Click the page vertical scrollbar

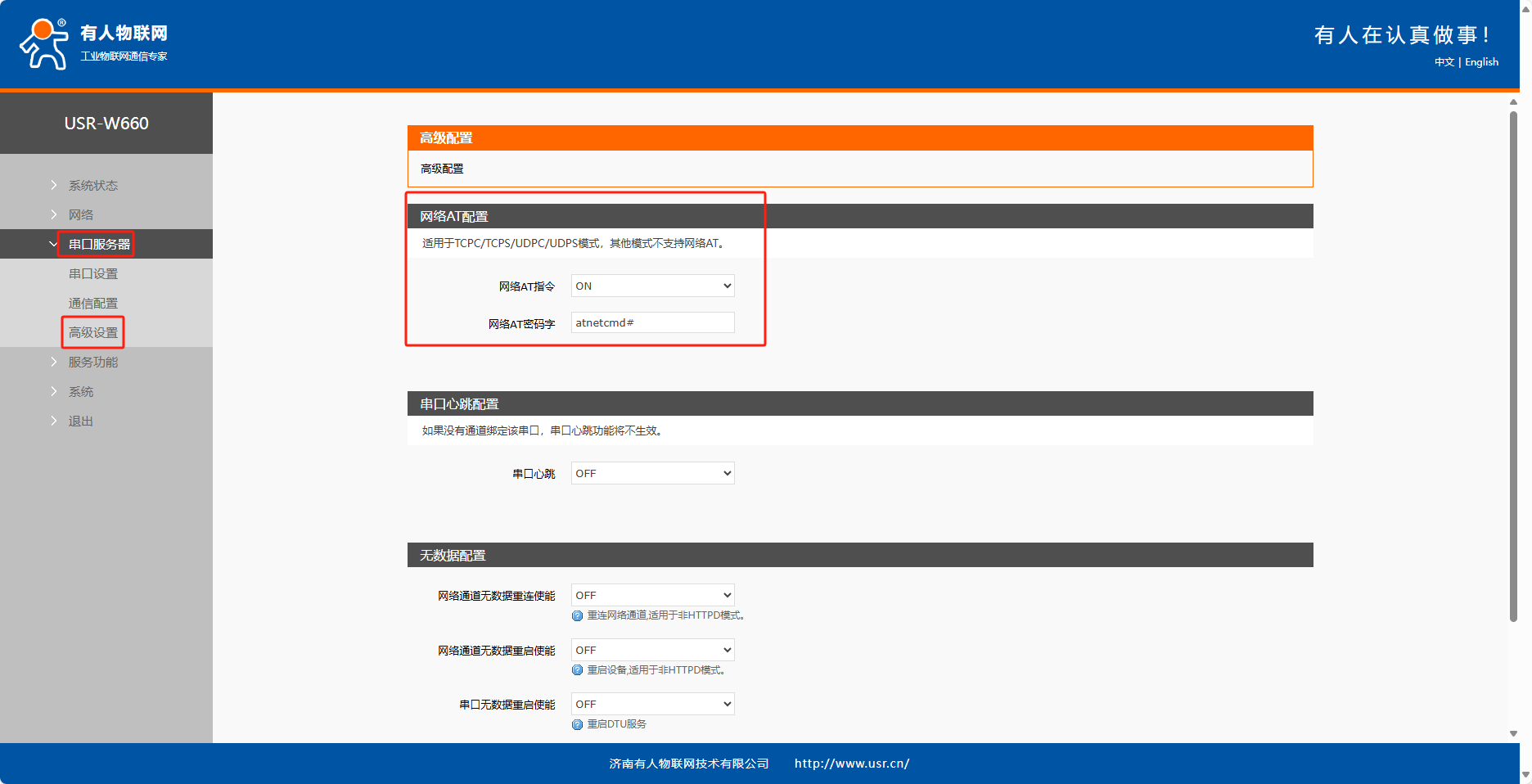tap(1513, 368)
